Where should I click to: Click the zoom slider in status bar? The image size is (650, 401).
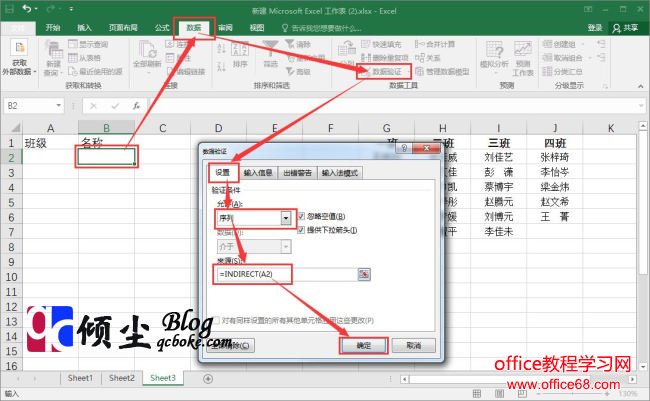coord(572,393)
